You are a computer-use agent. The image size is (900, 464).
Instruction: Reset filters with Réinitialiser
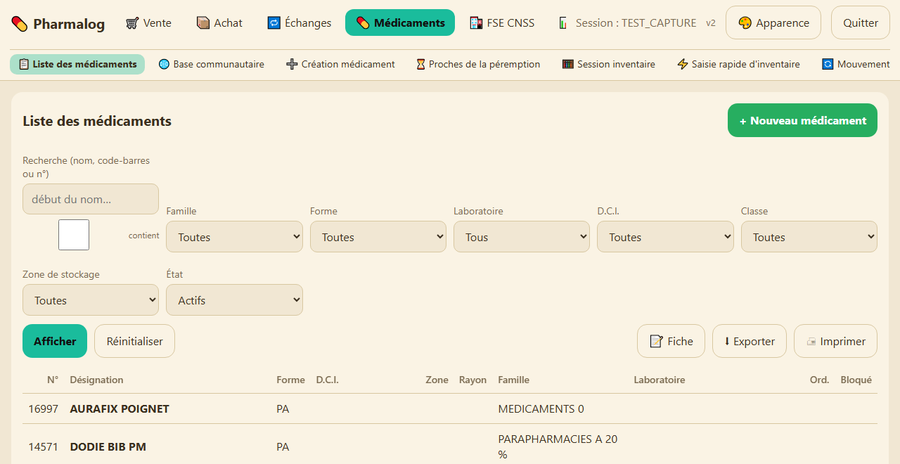(134, 341)
